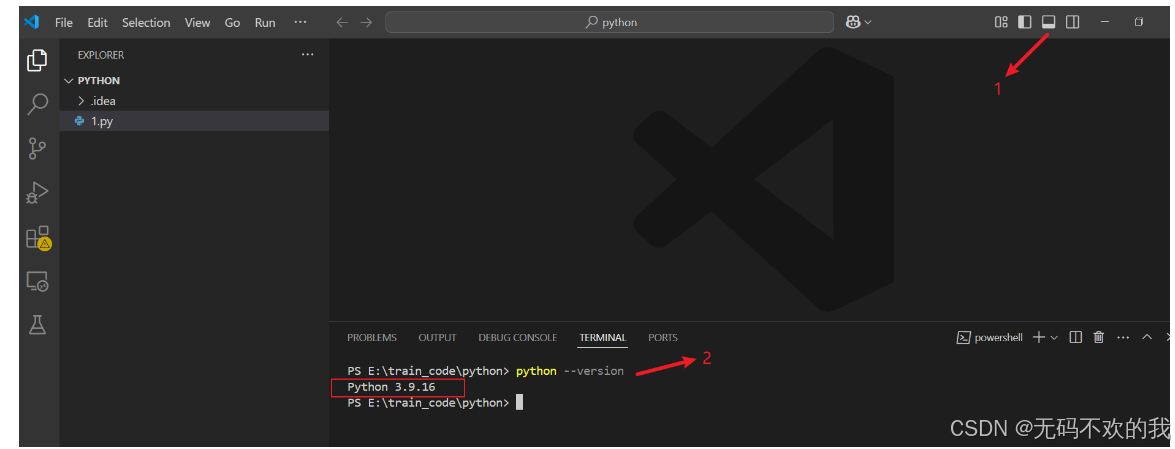Open the Testing flask view
The width and height of the screenshot is (1175, 449).
pyautogui.click(x=37, y=325)
